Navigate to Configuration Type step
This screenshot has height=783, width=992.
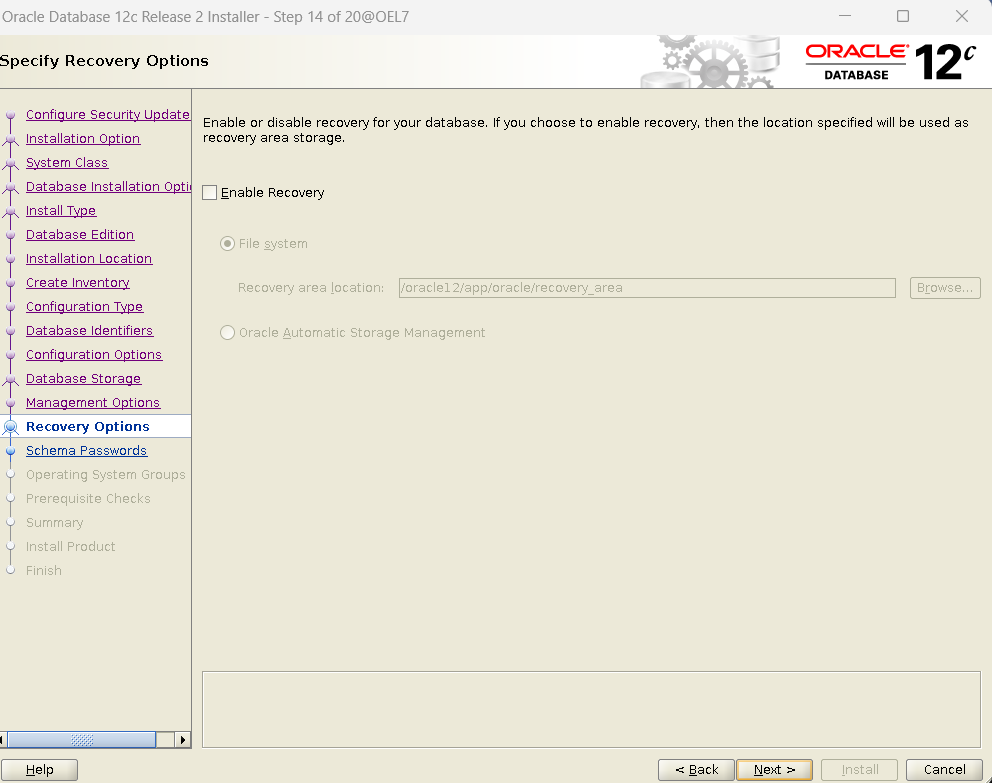click(84, 307)
